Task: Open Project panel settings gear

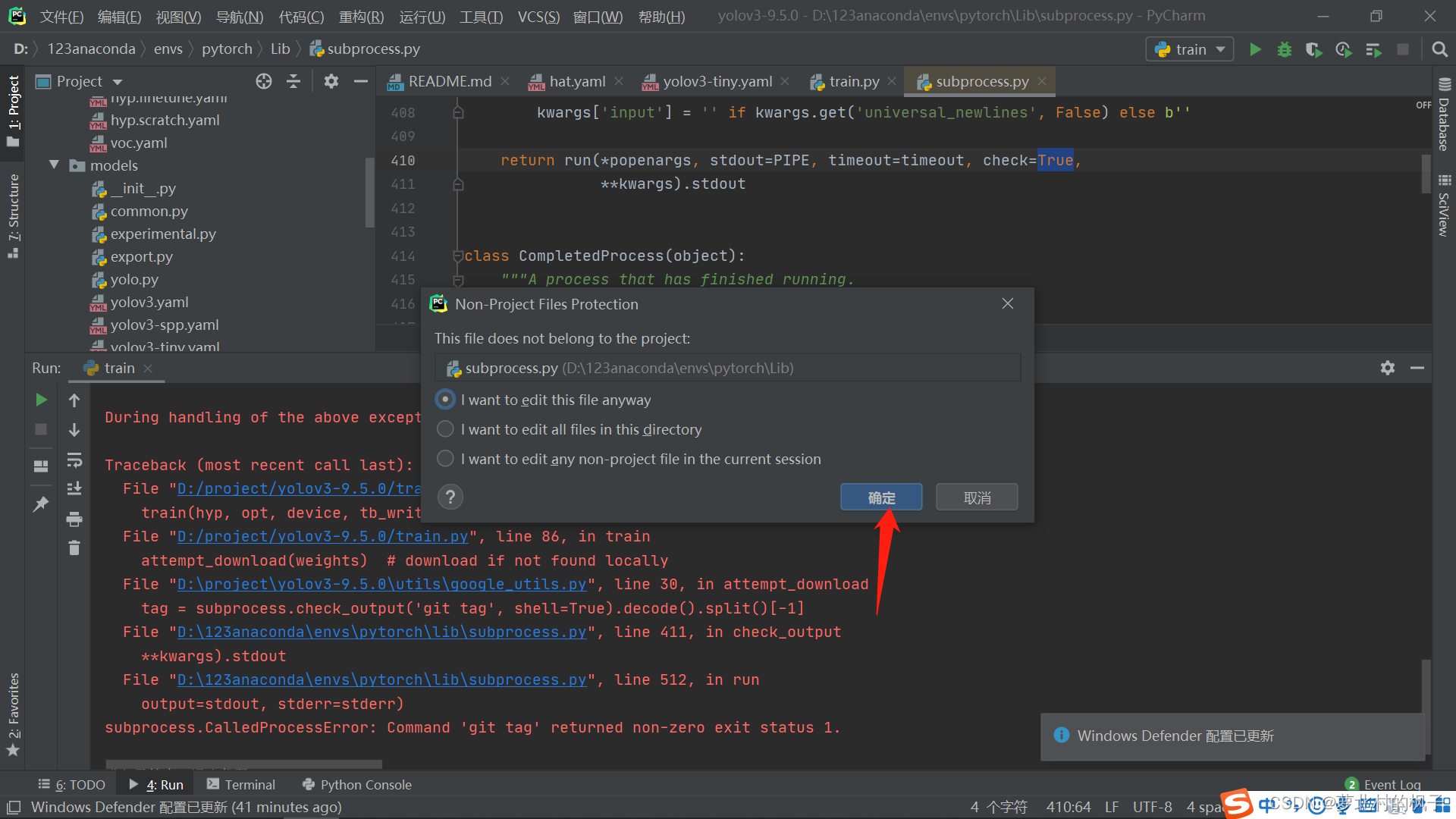Action: coord(331,81)
